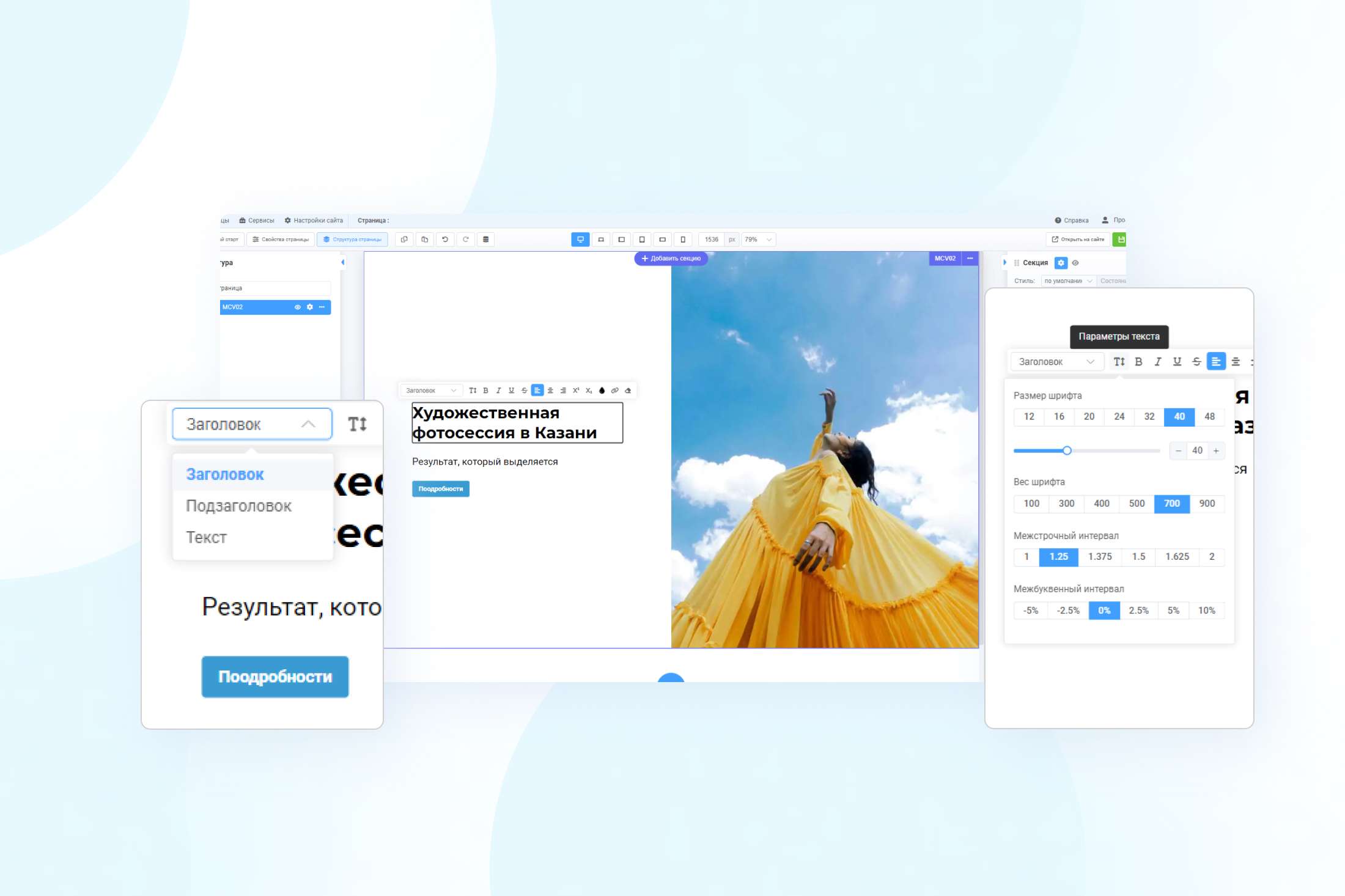Choose Заголовок option in open list

pyautogui.click(x=252, y=474)
